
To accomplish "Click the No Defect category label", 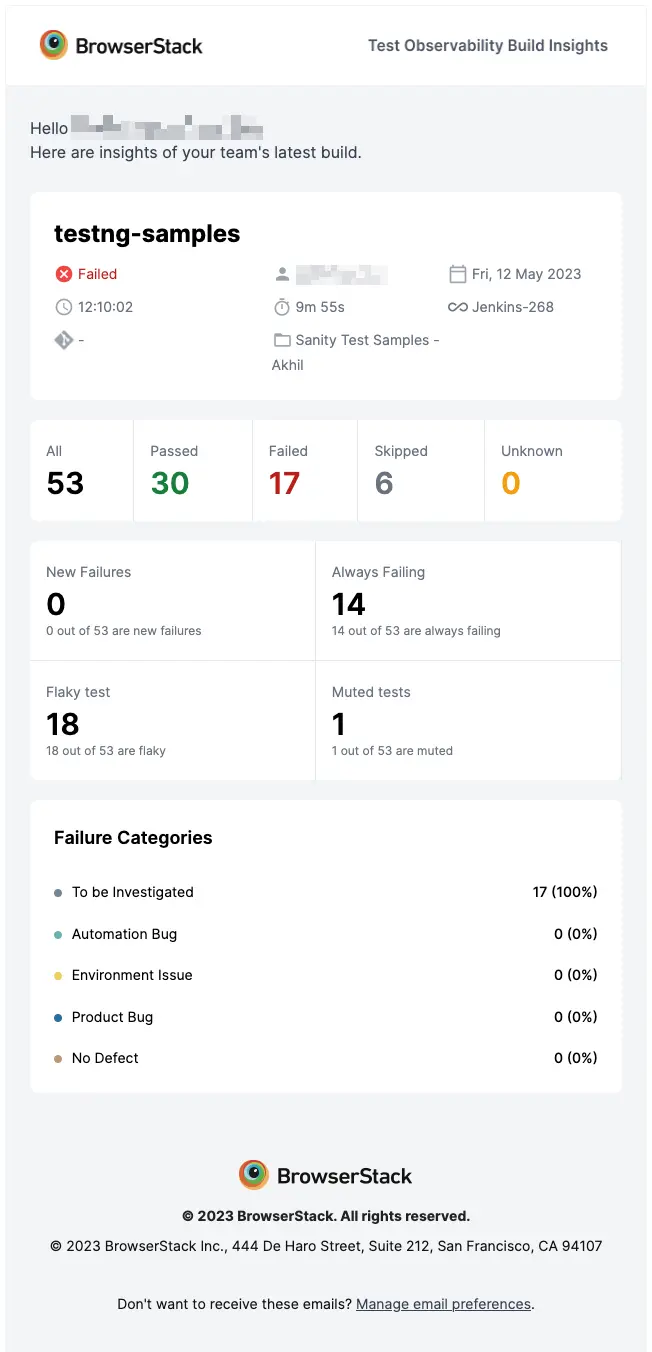I will [x=105, y=1058].
